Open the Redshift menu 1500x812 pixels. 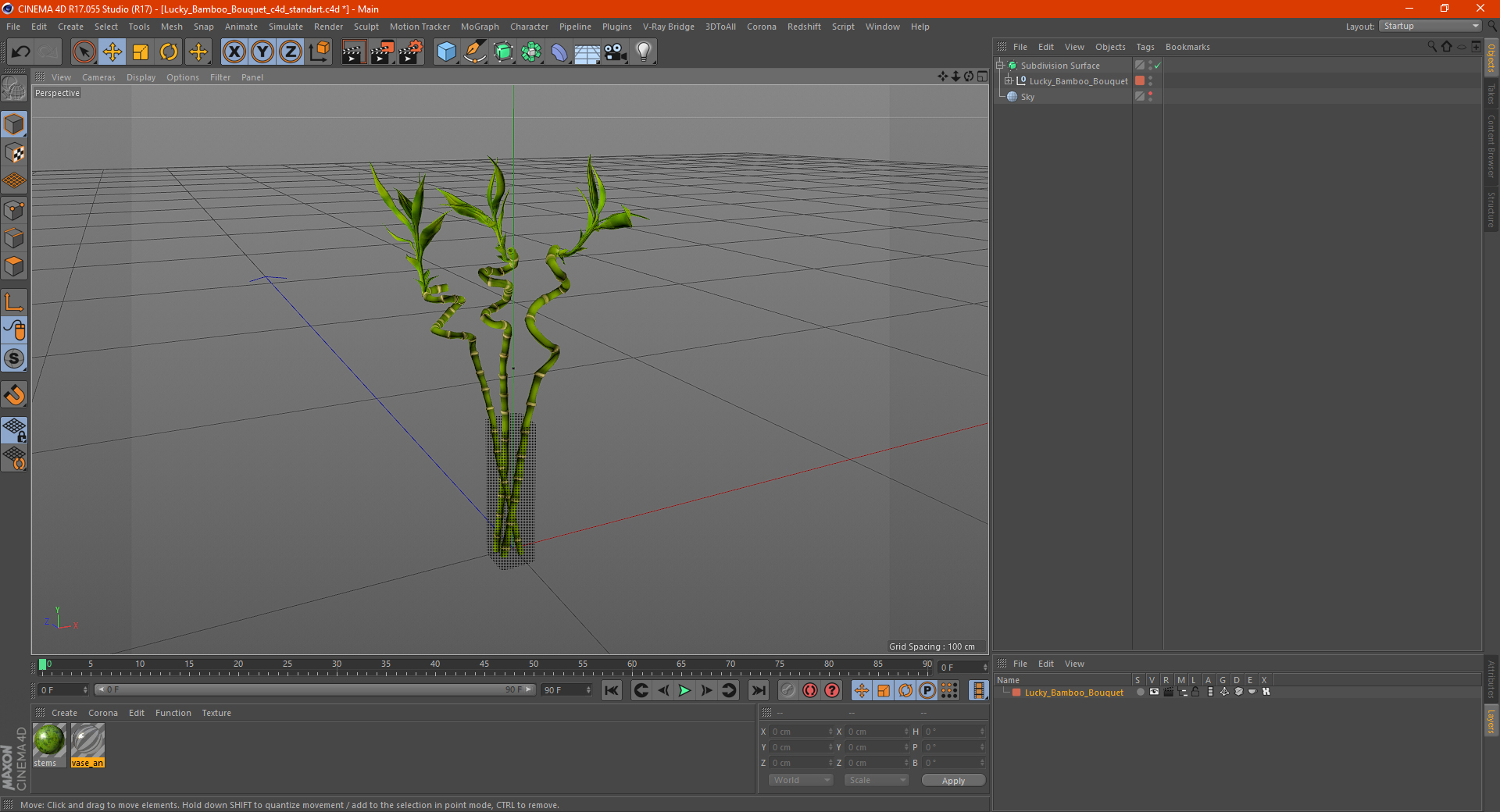[x=804, y=27]
